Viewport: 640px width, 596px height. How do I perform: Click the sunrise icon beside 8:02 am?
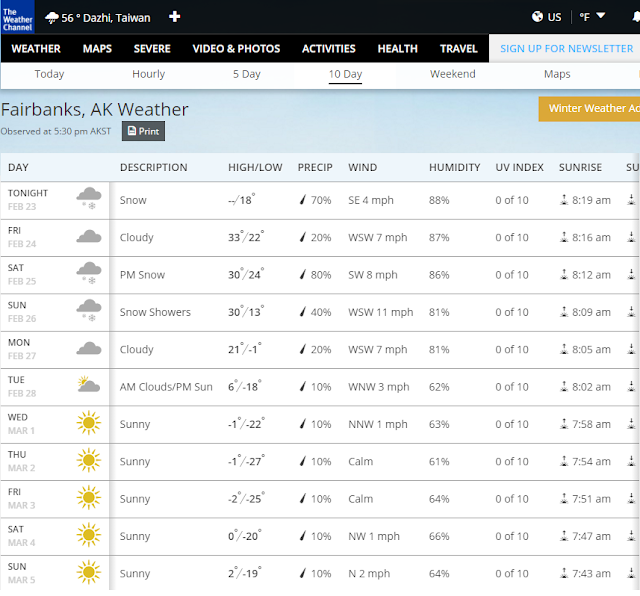tap(564, 386)
